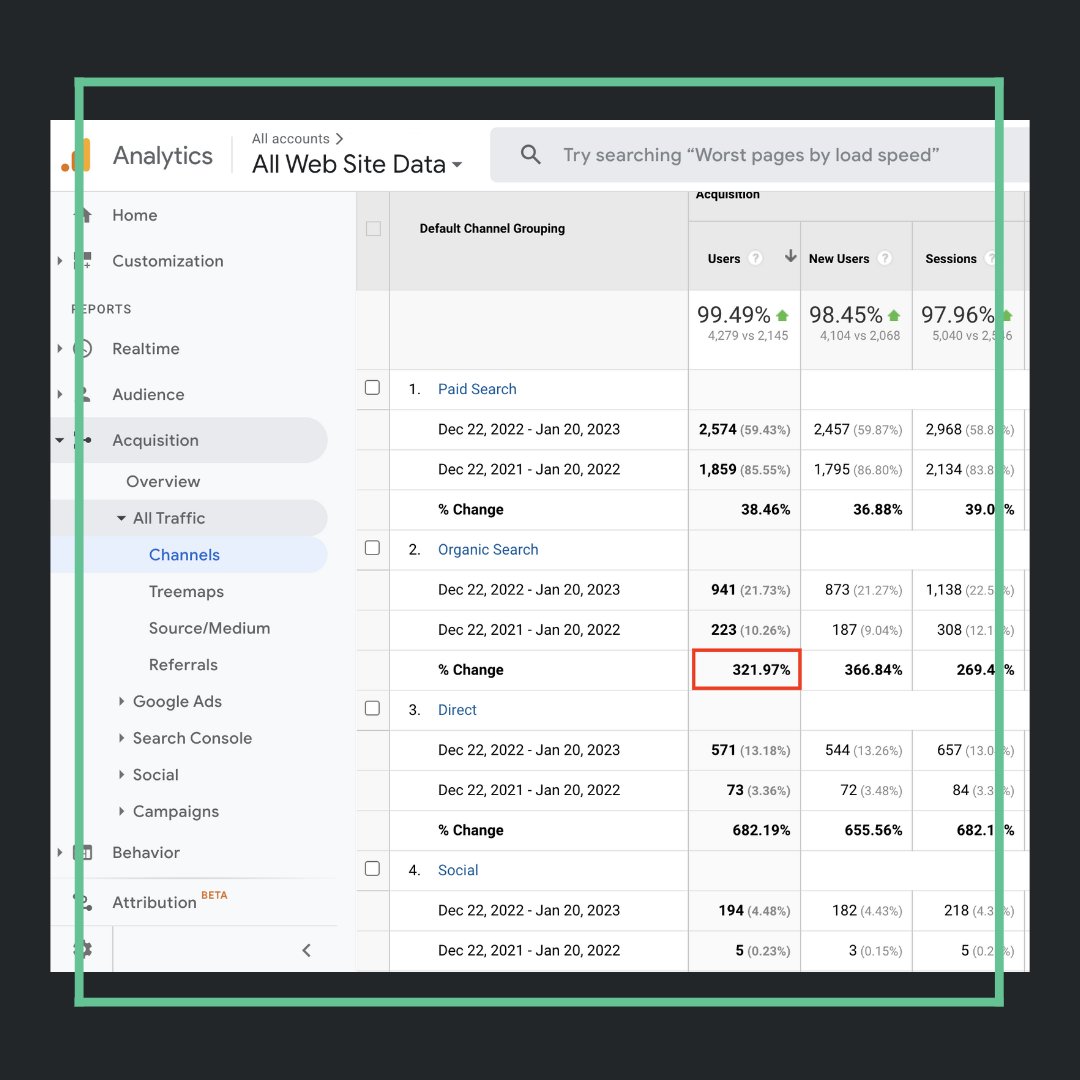Click the Google Analytics logo

pos(76,156)
